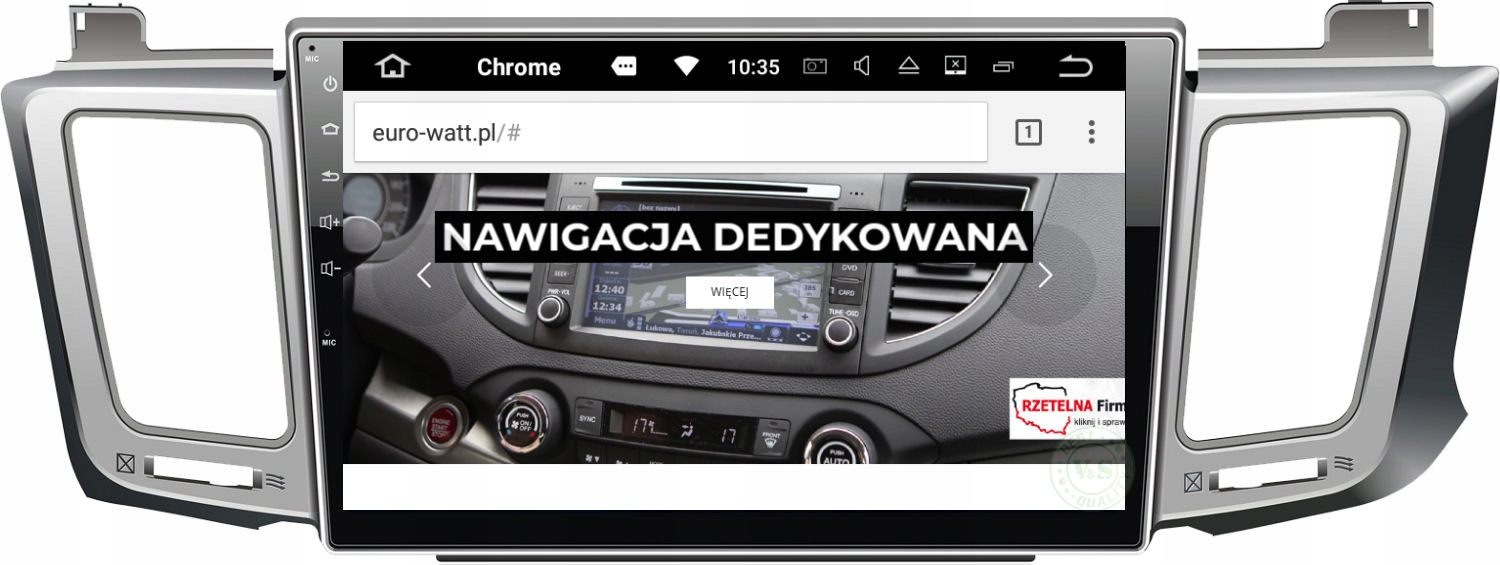Open the notification message icon
The width and height of the screenshot is (1500, 565).
pos(624,67)
